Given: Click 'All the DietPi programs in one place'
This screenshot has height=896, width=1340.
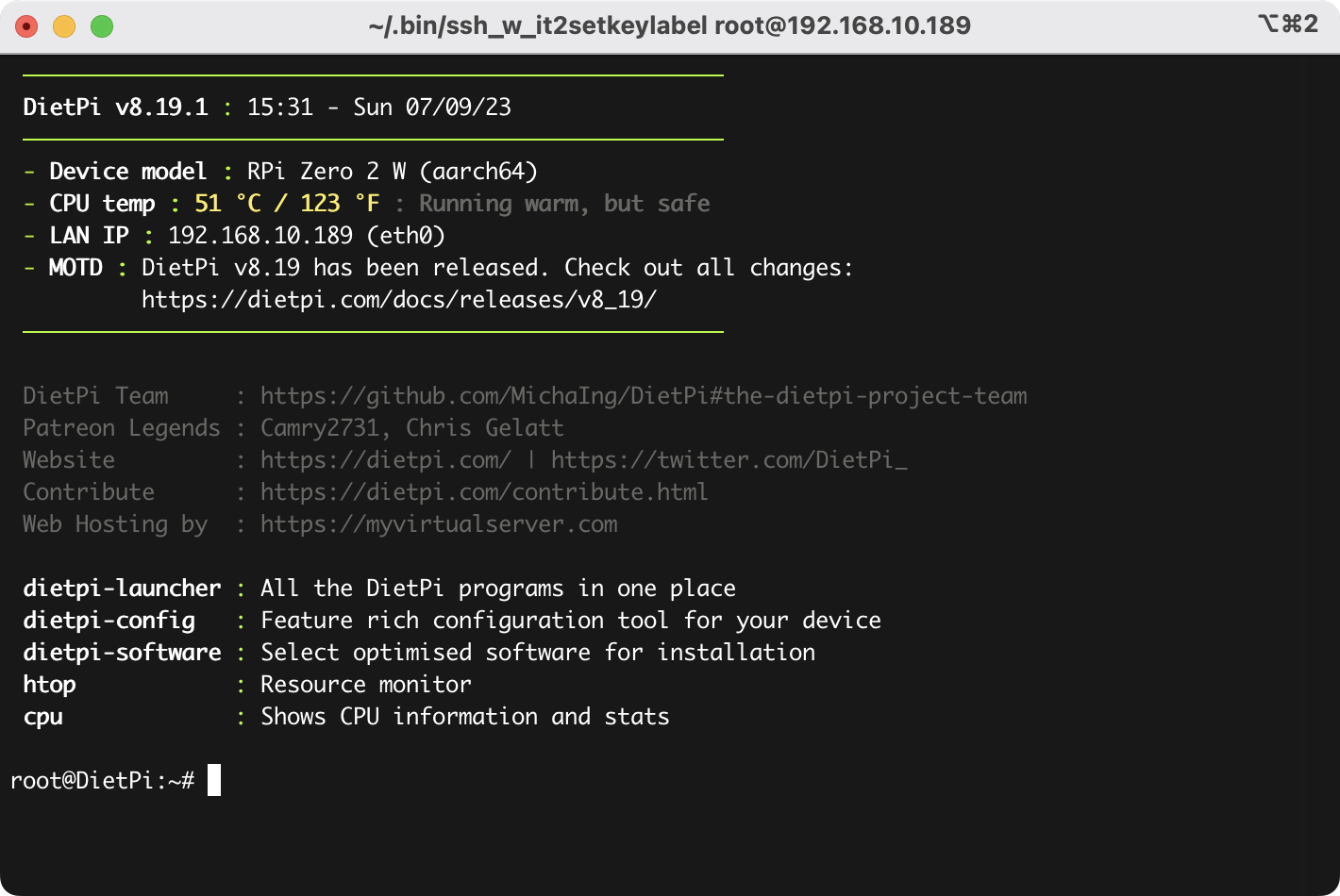Looking at the screenshot, I should point(498,589).
